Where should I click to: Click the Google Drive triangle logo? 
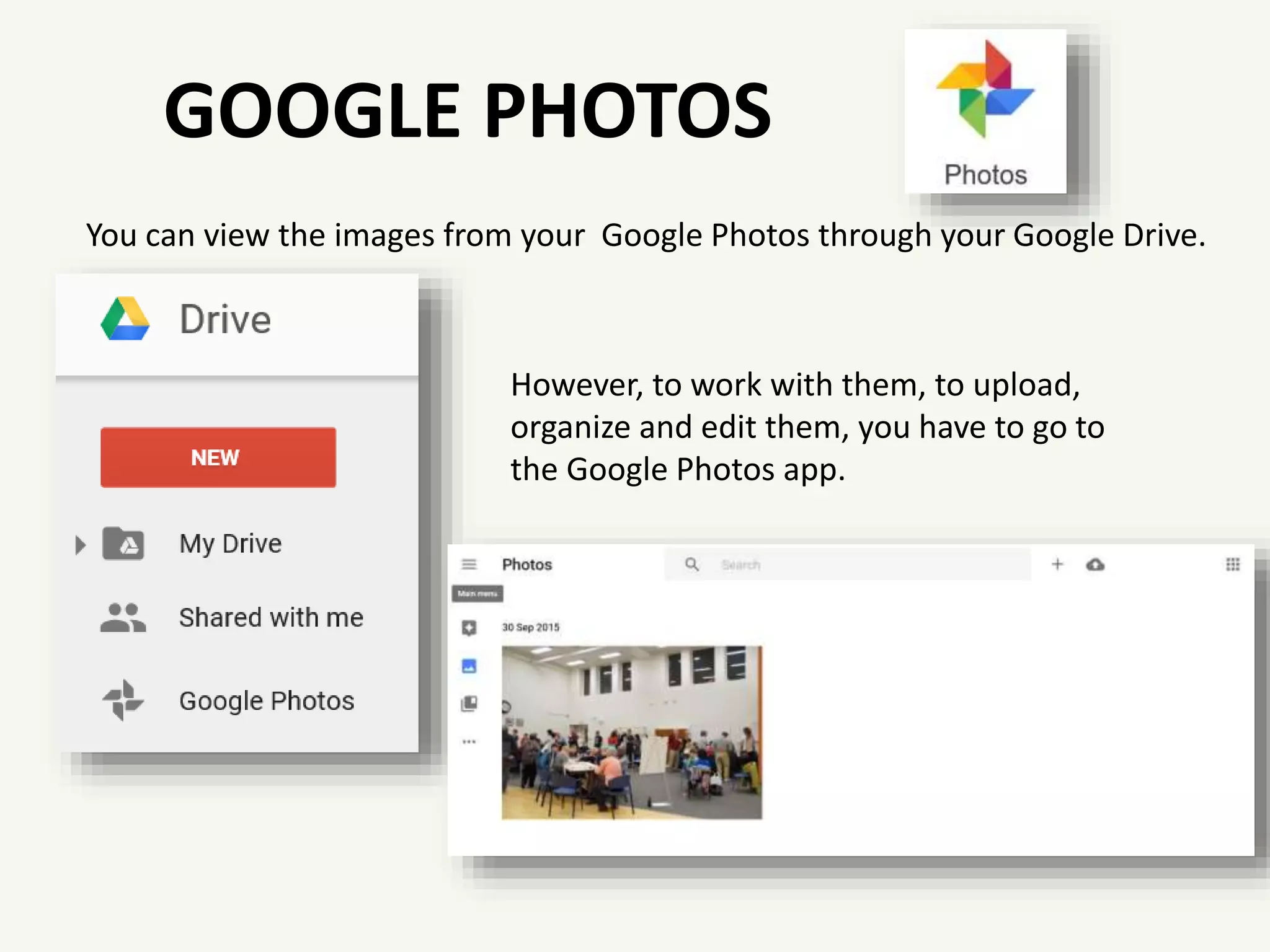point(125,319)
